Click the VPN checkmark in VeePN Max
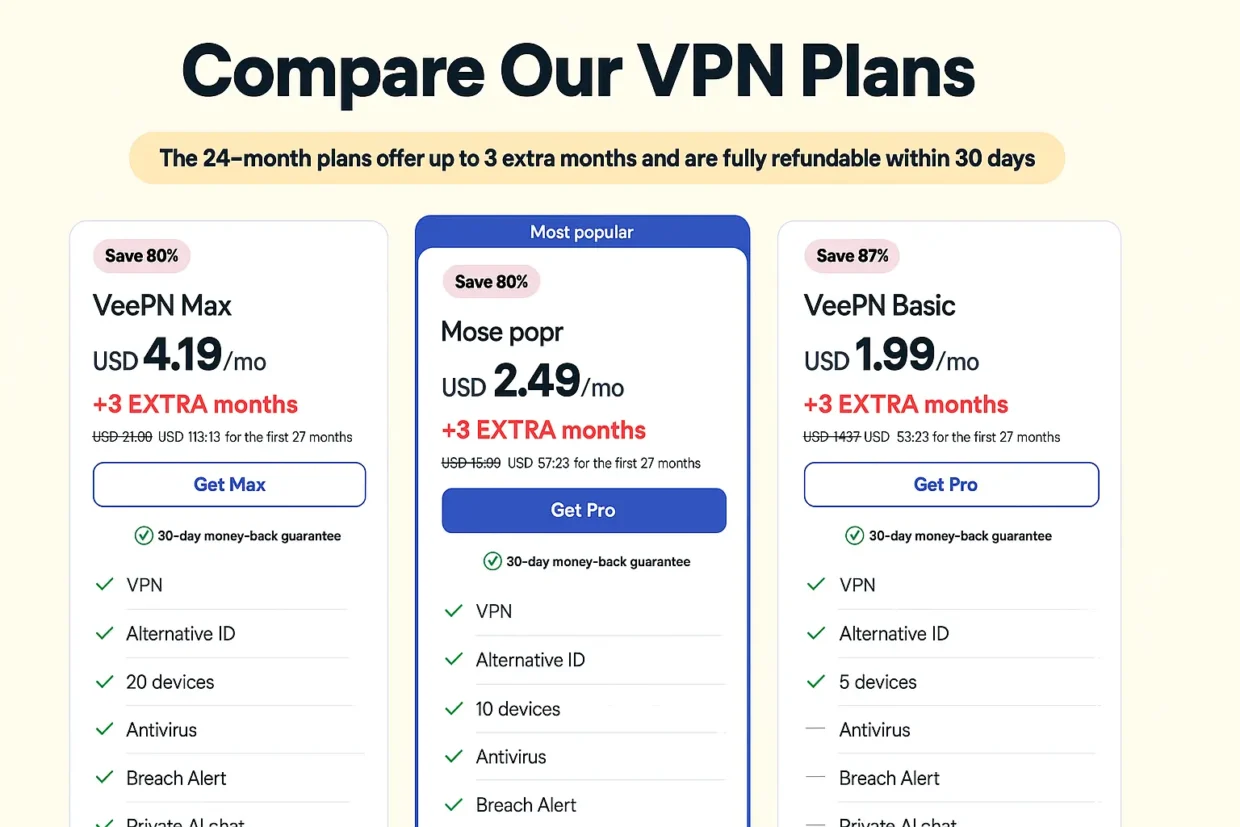This screenshot has width=1240, height=827. click(104, 585)
